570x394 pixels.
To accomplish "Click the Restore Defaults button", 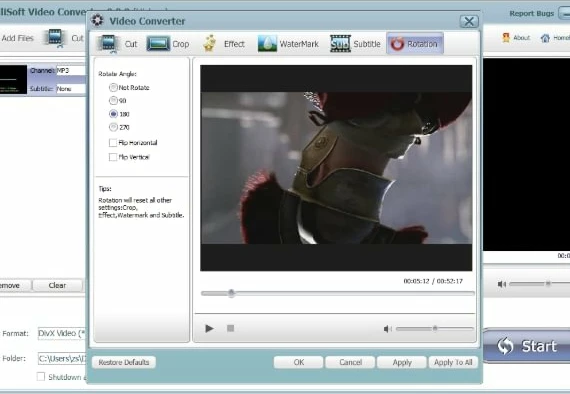I will [x=124, y=362].
